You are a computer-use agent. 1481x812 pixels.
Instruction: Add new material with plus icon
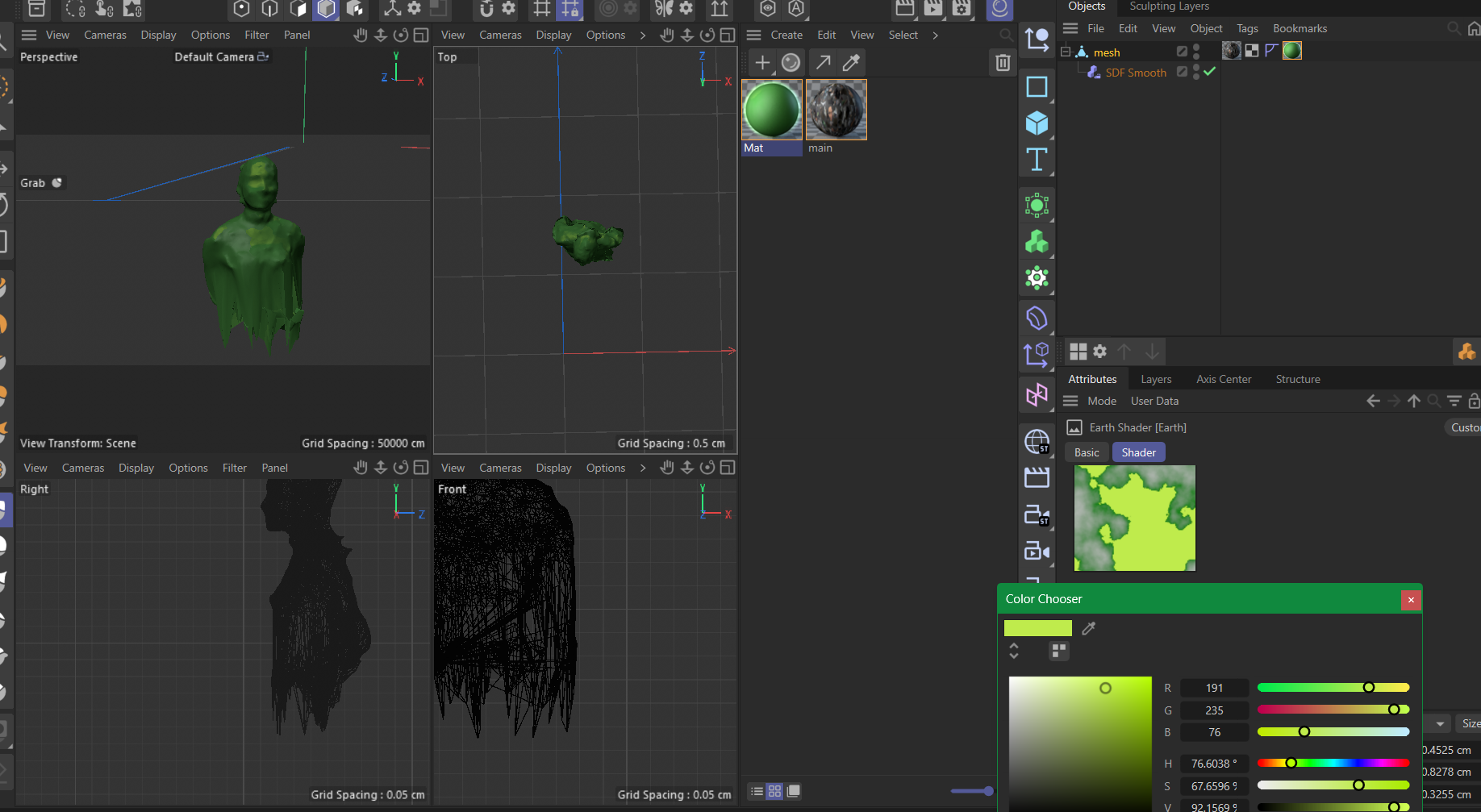pos(761,63)
